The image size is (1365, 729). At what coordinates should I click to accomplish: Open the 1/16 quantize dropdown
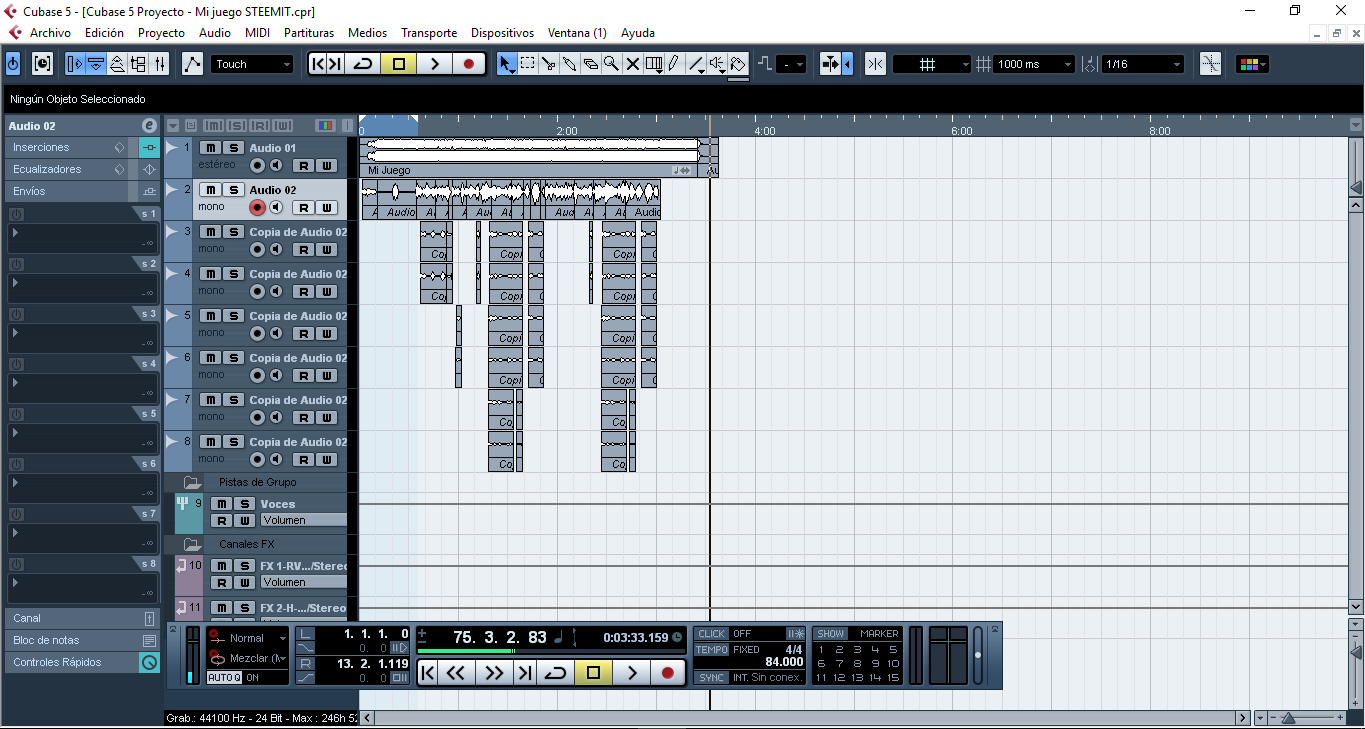pos(1143,64)
